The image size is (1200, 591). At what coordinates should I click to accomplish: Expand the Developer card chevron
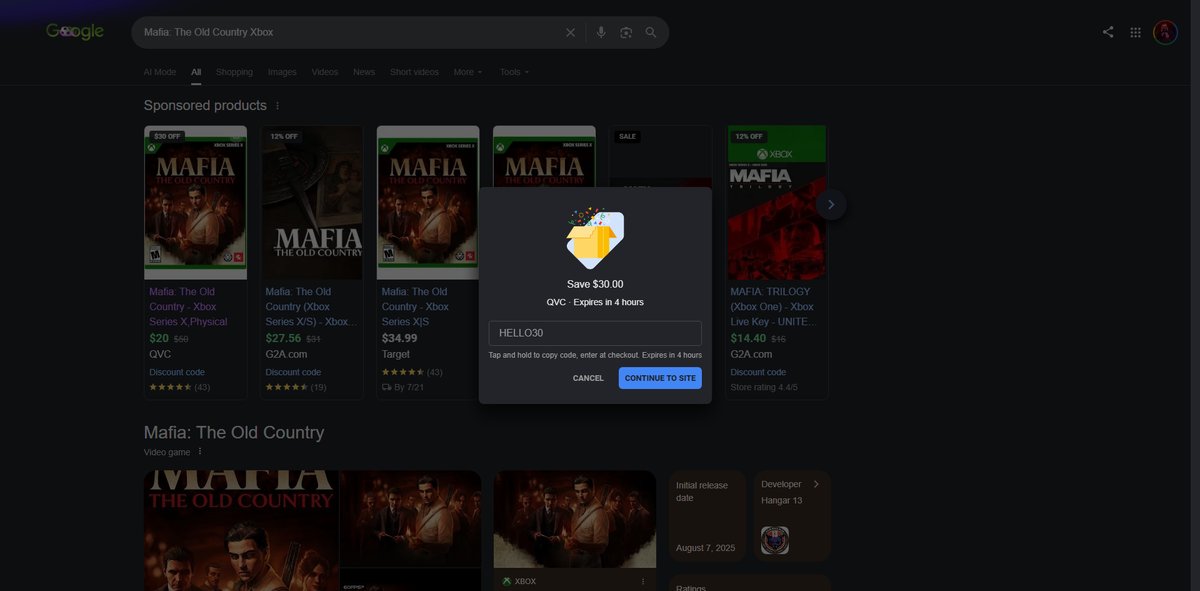tap(816, 484)
